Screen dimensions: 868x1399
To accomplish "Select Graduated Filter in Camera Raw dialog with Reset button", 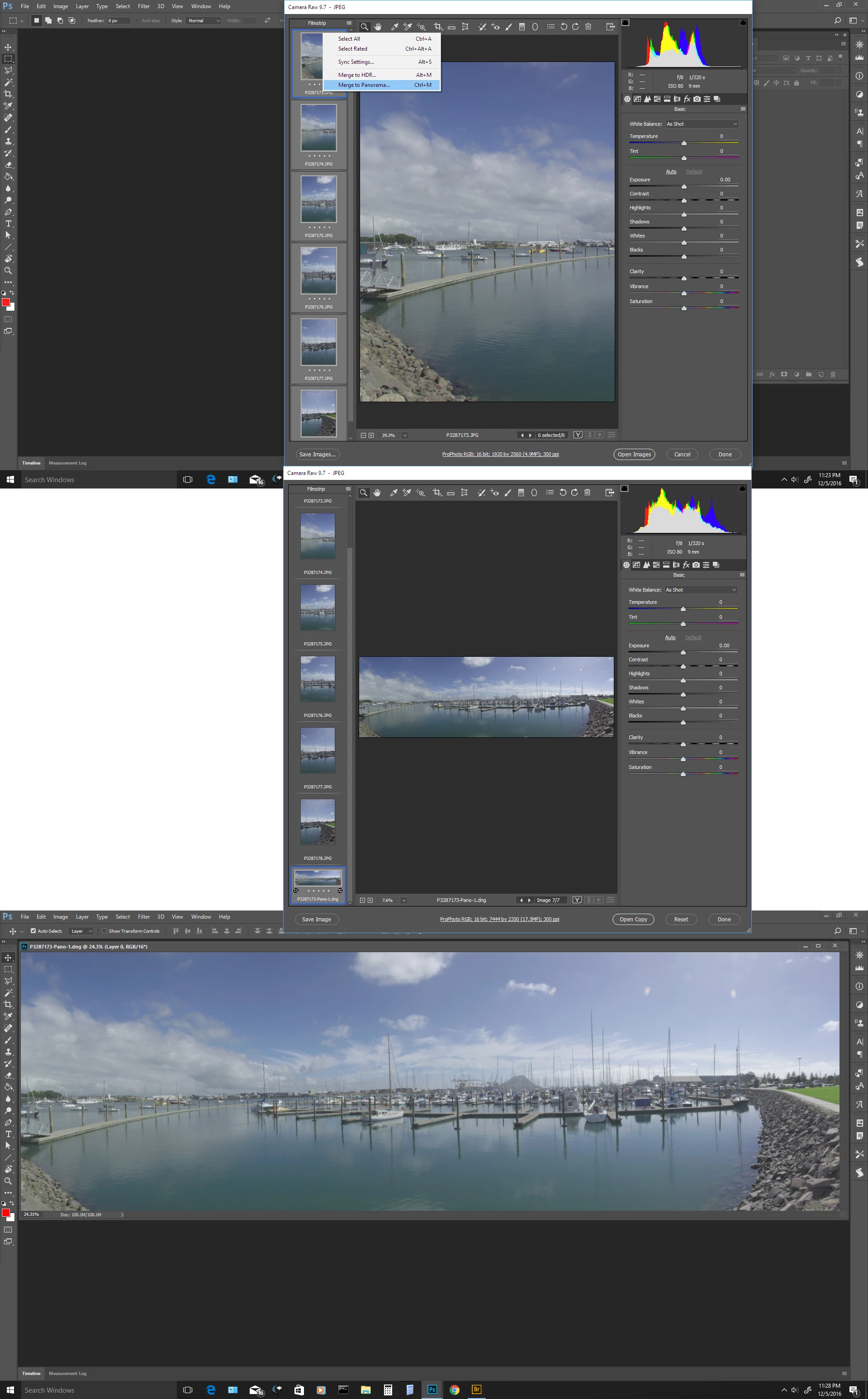I will coord(521,493).
